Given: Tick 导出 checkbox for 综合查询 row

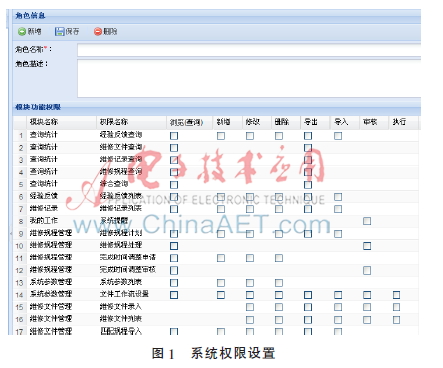Looking at the screenshot, I should pos(308,184).
